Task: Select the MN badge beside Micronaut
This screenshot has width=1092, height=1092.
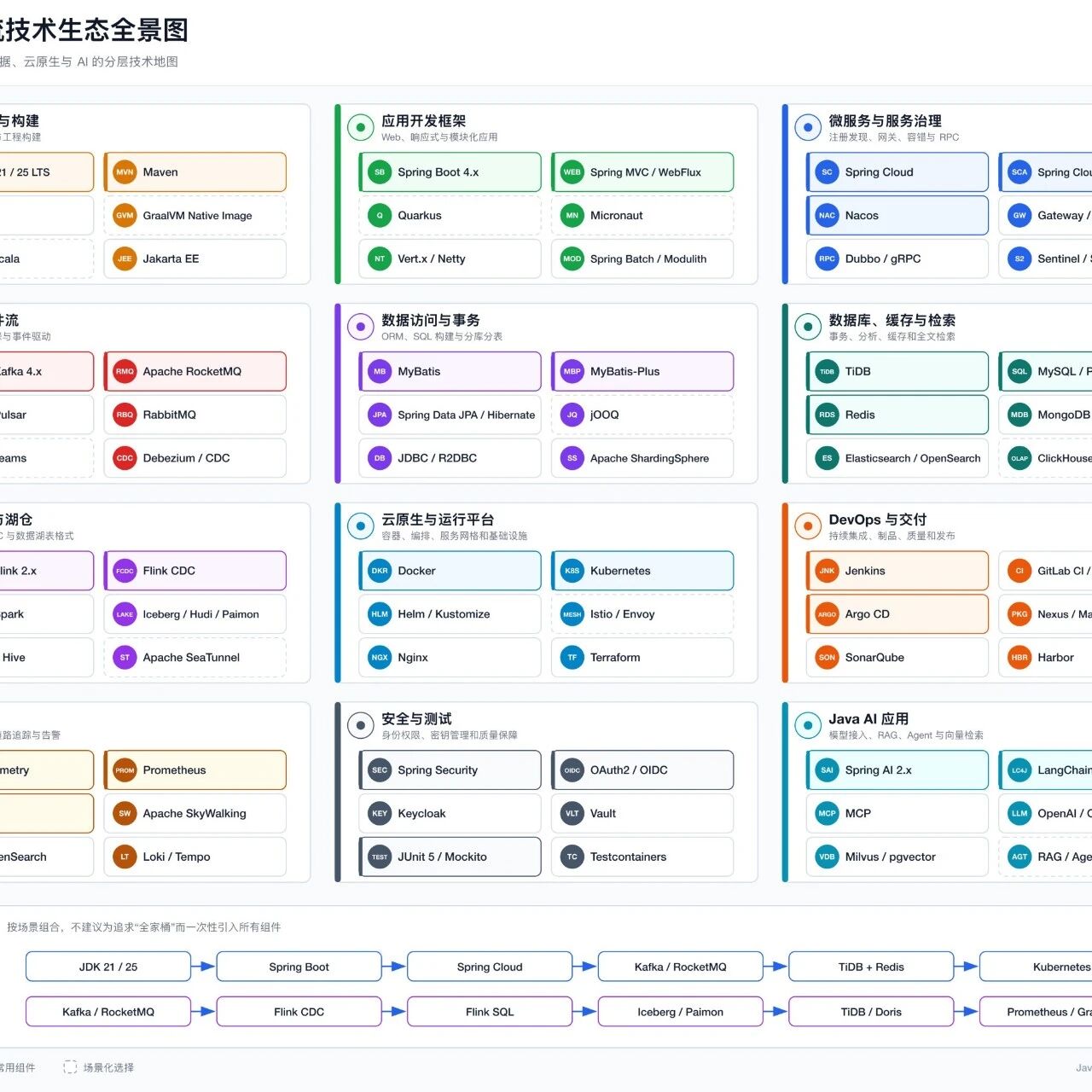Action: (572, 216)
